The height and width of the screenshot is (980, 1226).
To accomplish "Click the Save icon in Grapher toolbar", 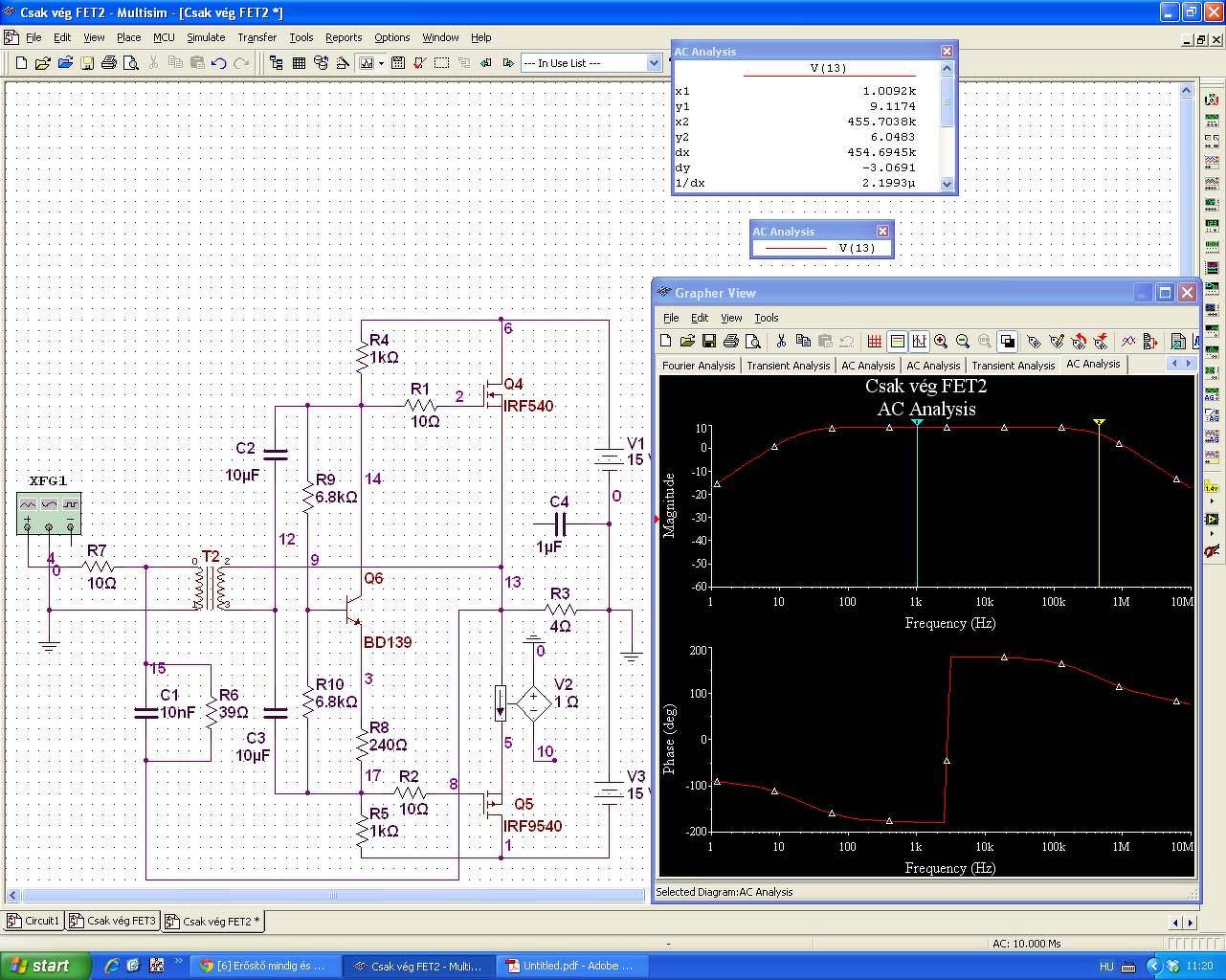I will [x=709, y=342].
